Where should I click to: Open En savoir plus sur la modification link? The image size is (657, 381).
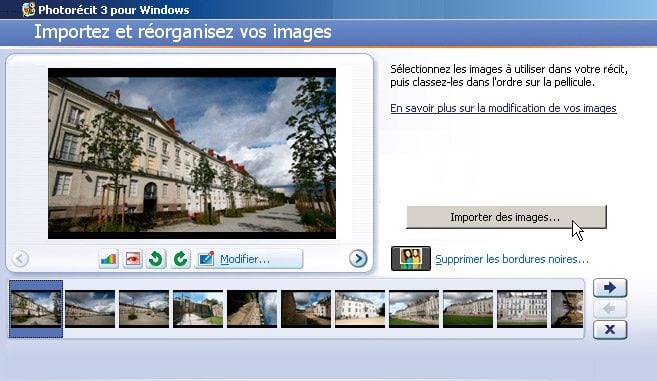pos(503,108)
